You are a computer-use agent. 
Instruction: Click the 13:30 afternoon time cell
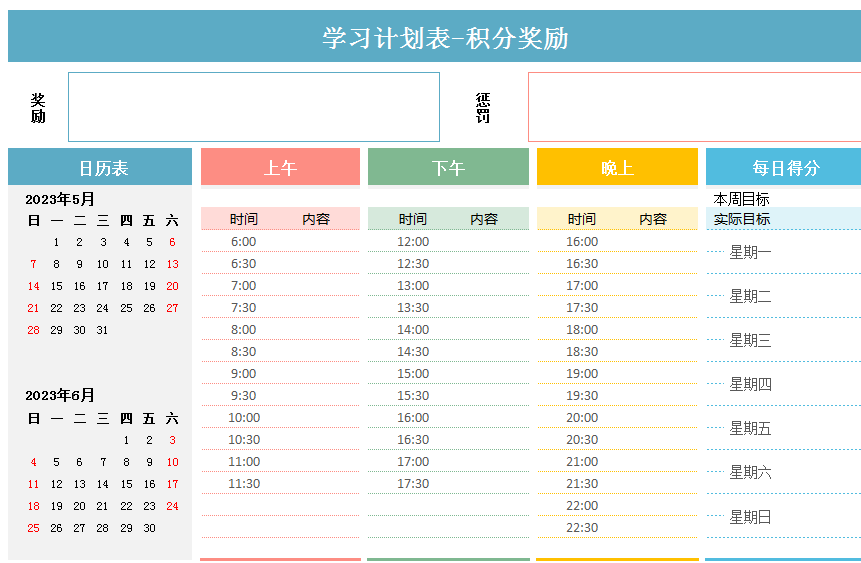413,308
